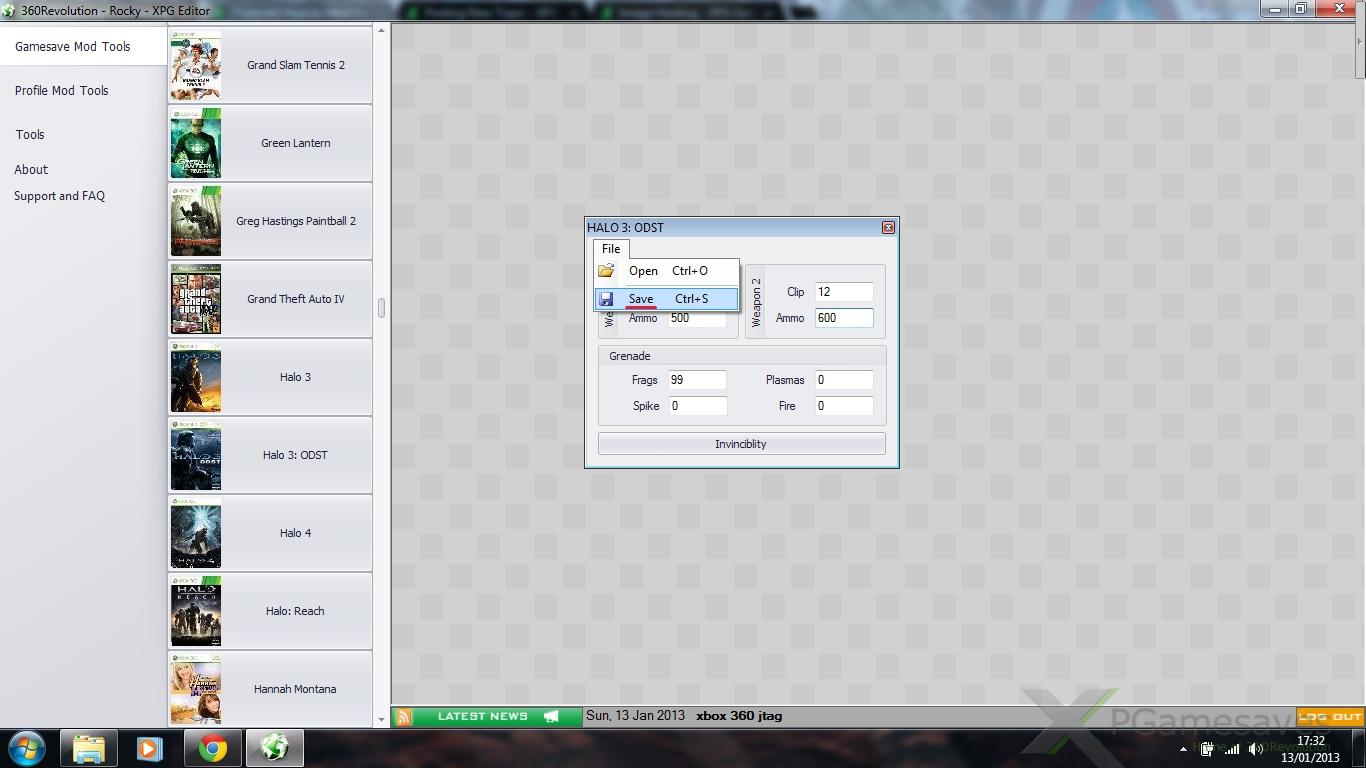Click the Weapon 2 Ammo field
This screenshot has height=768, width=1366.
point(844,318)
